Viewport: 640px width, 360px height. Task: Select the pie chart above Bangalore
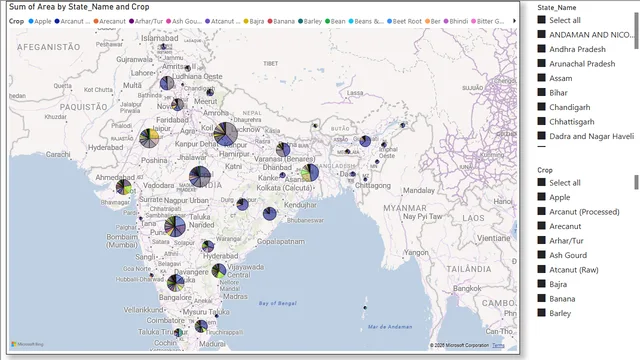coord(176,283)
